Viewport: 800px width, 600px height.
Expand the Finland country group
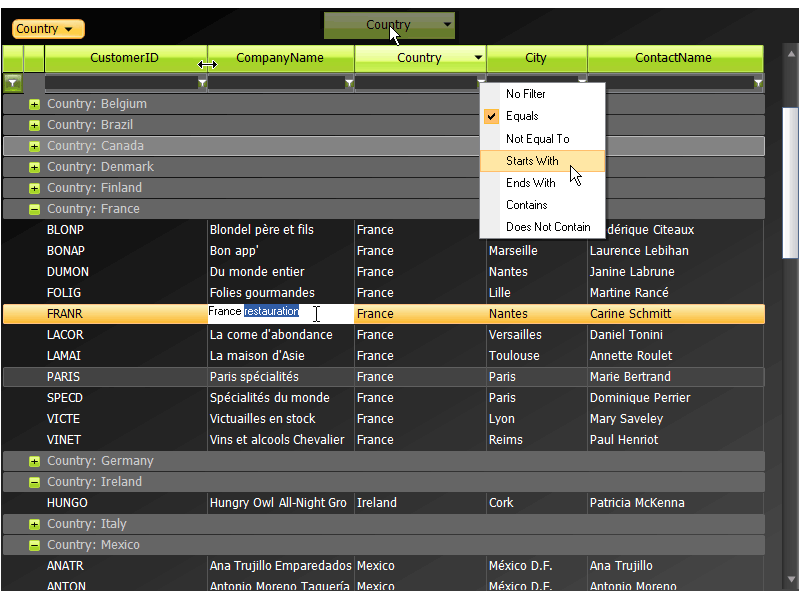pos(34,188)
